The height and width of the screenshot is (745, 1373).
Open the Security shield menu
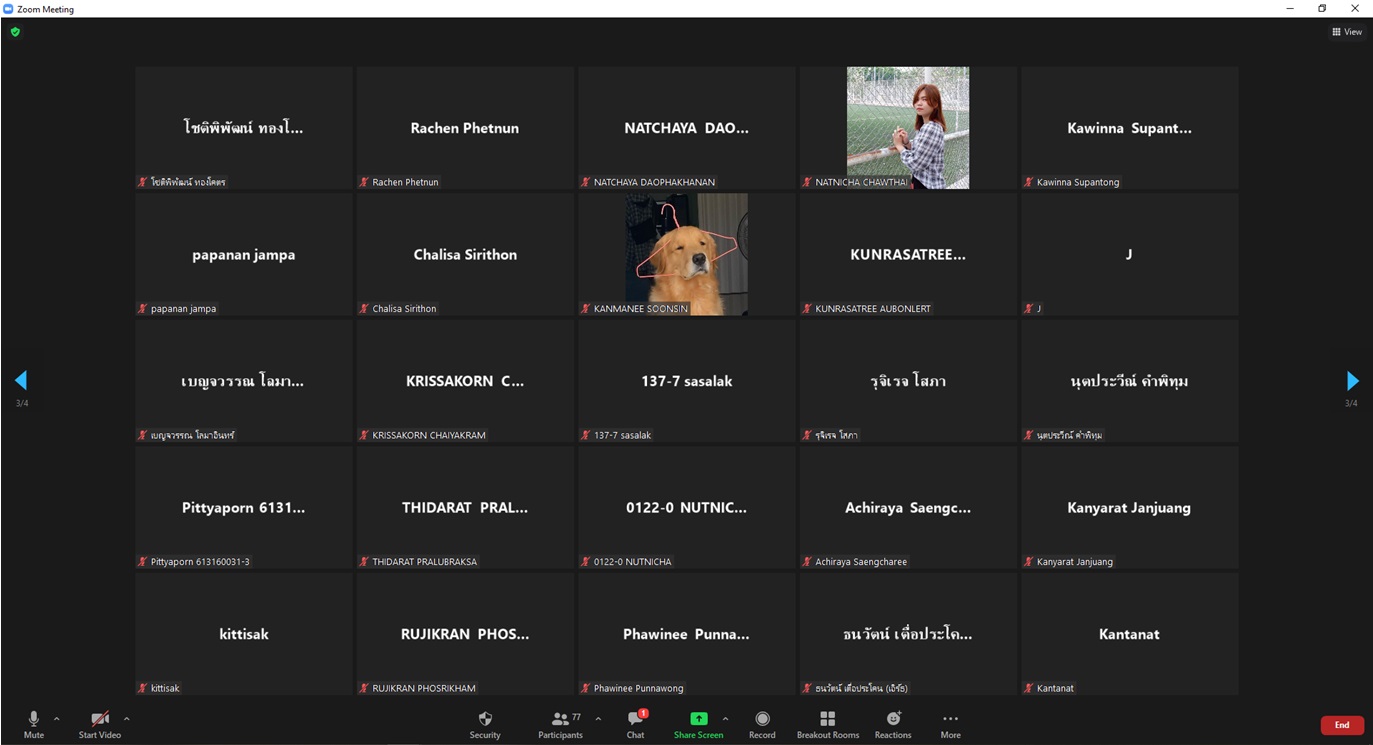click(485, 724)
